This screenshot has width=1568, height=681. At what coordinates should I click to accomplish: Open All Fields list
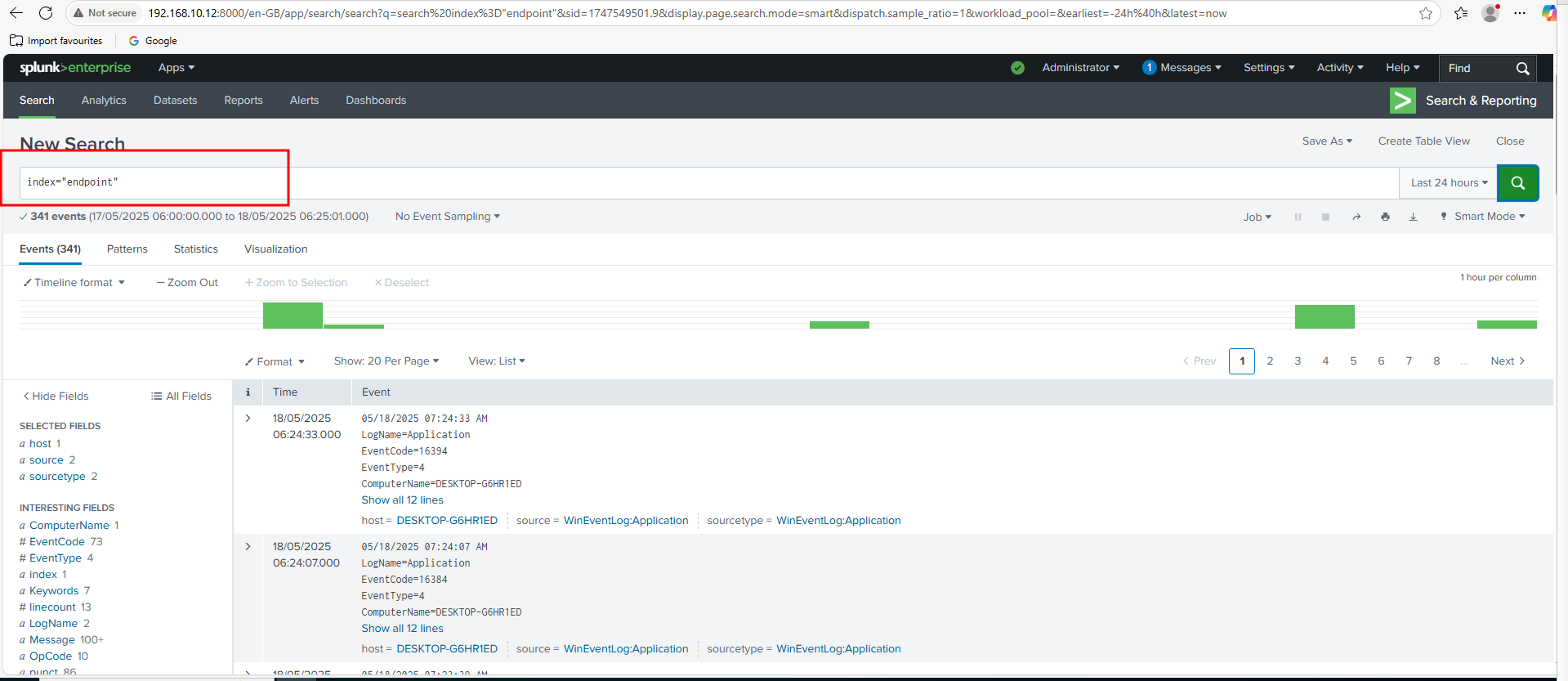[x=181, y=397]
